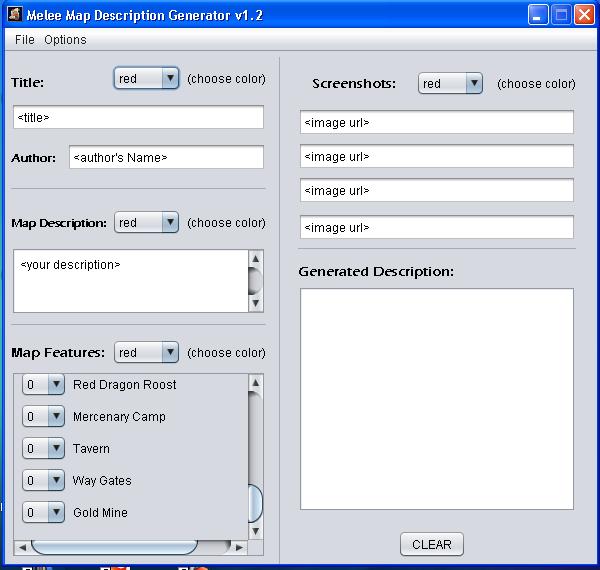Open the Red Dragon Roost count dropdown
The image size is (600, 570).
coord(43,384)
